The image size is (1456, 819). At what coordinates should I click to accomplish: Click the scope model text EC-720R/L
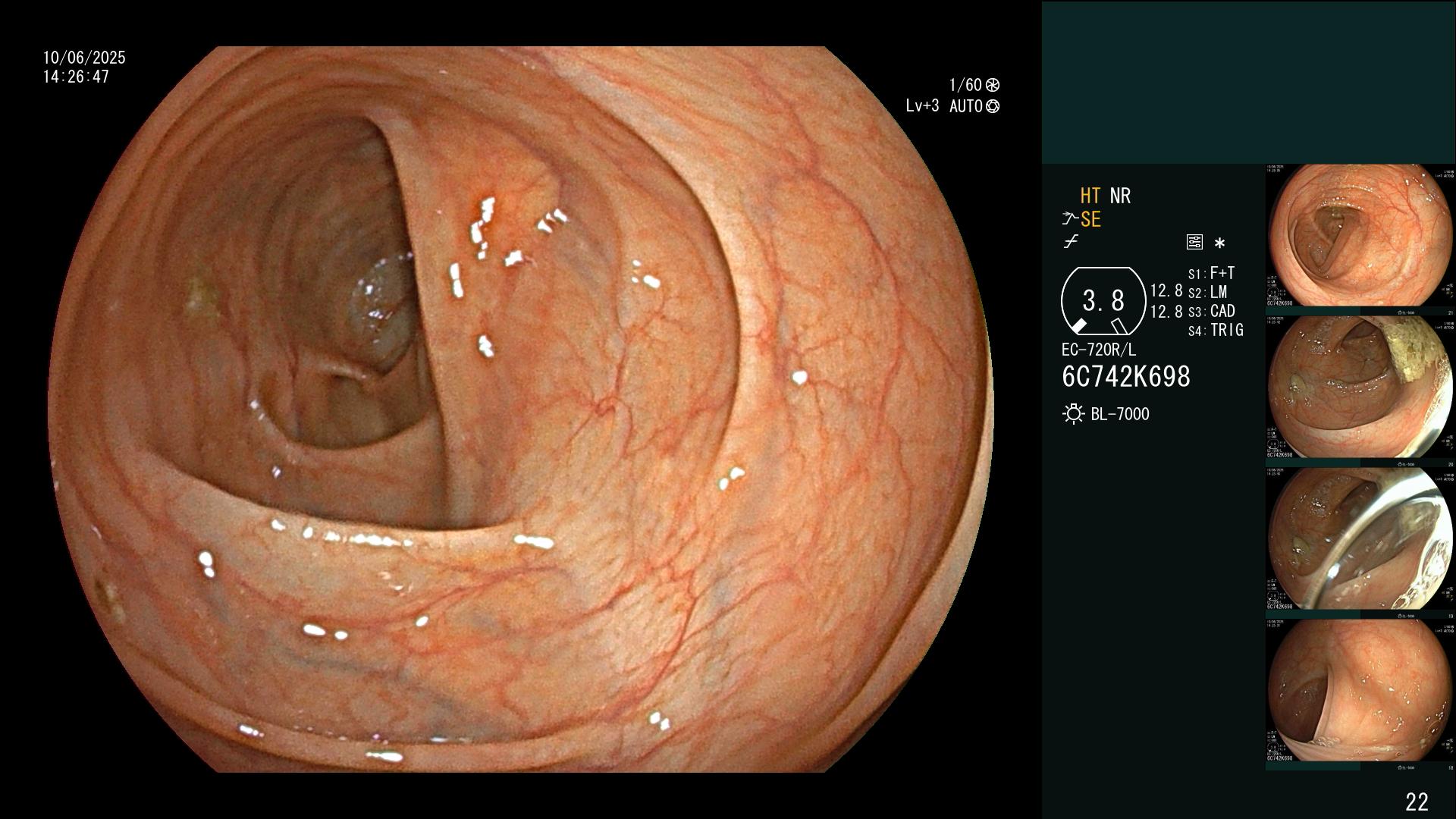(1099, 350)
